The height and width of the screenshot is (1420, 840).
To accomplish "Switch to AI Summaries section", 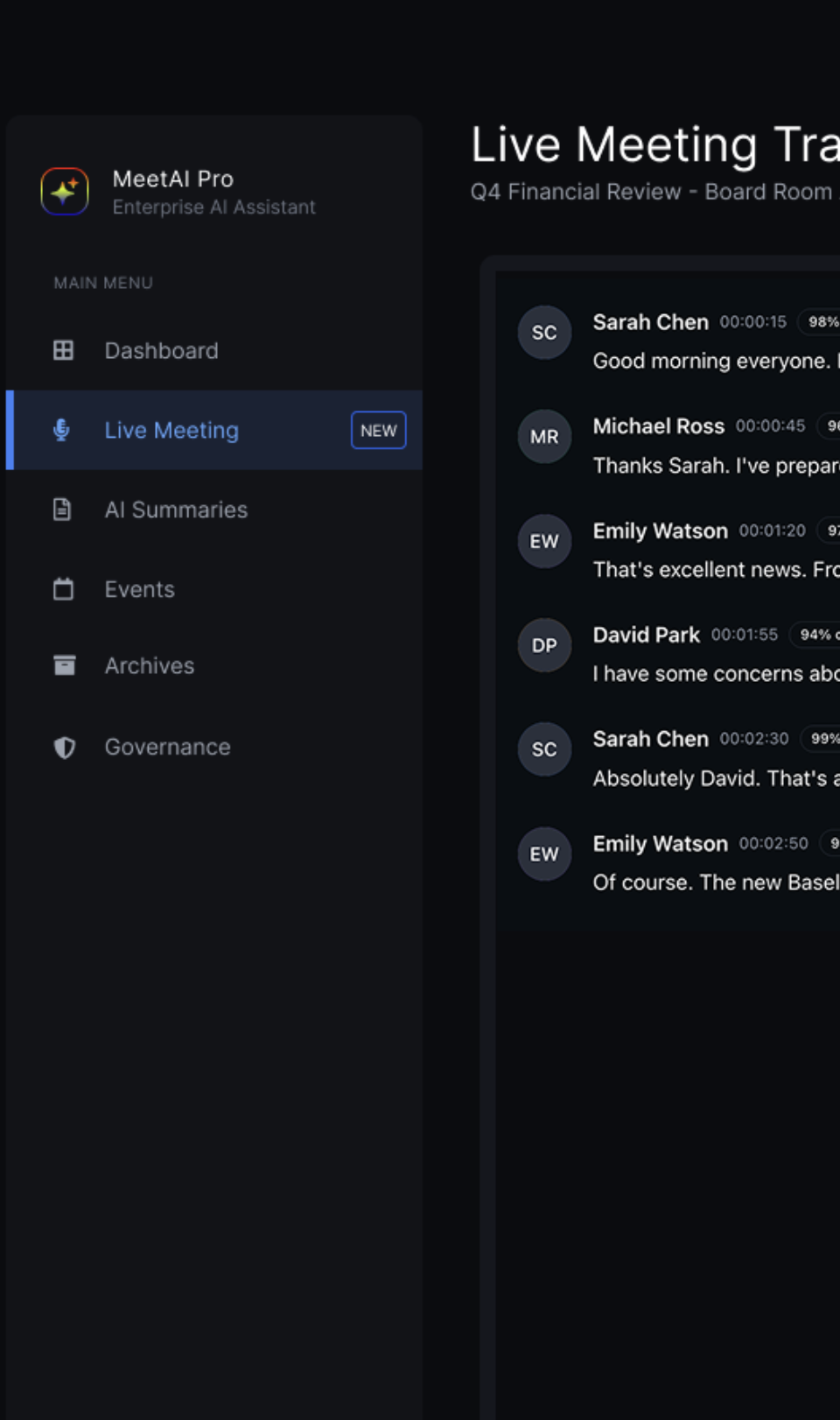I will (175, 510).
